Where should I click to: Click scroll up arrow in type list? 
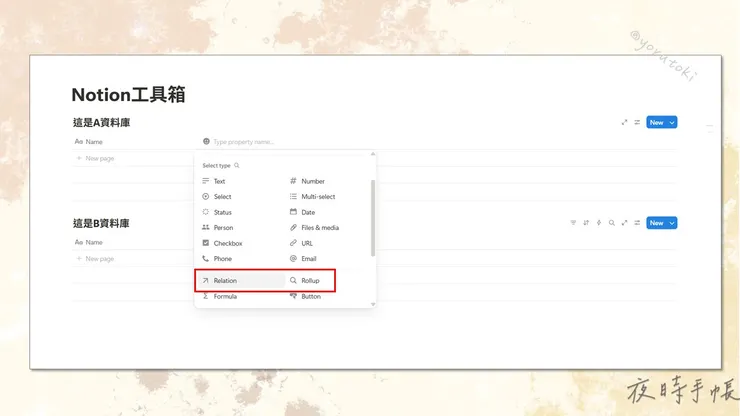coord(373,154)
